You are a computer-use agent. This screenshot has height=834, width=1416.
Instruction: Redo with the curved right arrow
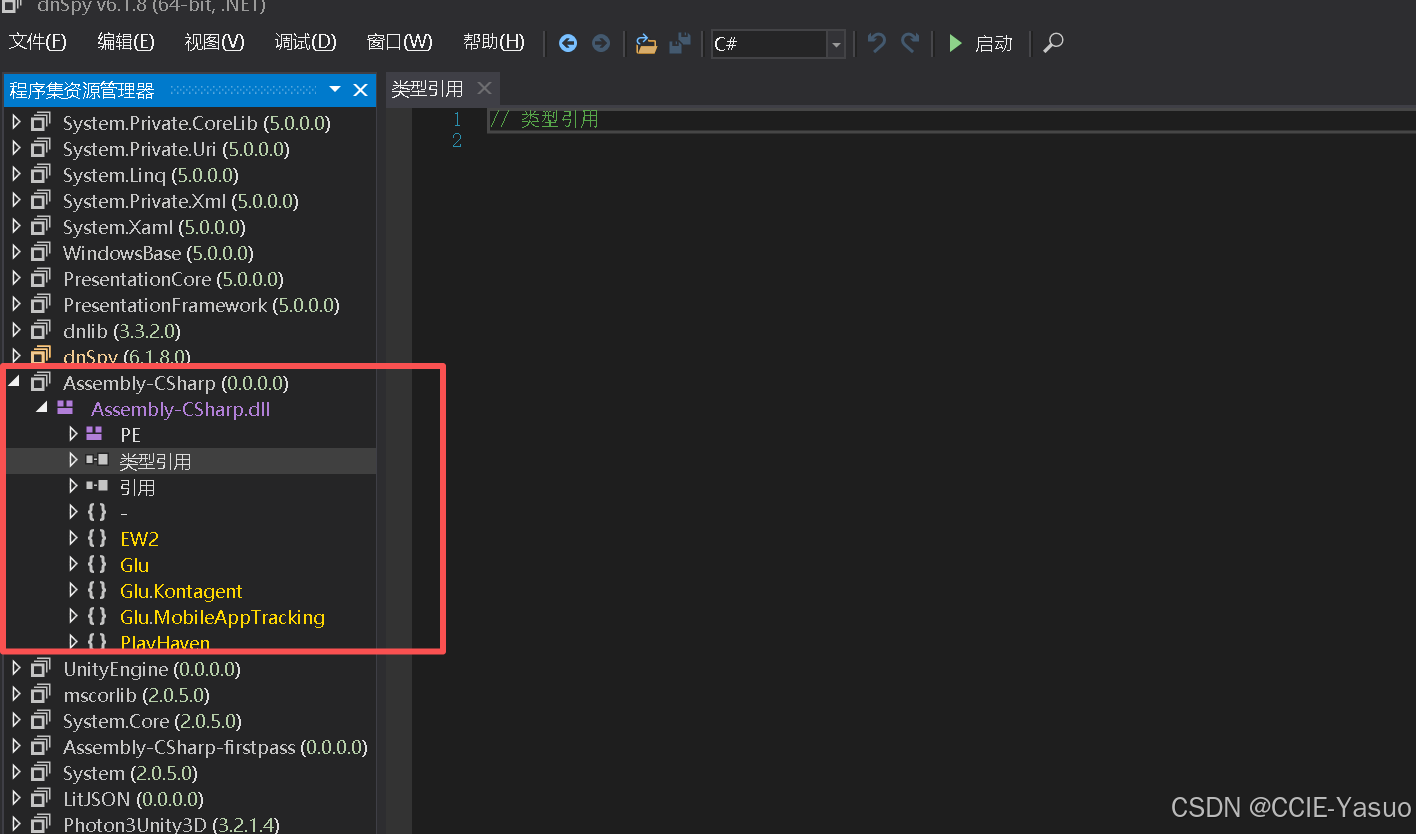(910, 43)
